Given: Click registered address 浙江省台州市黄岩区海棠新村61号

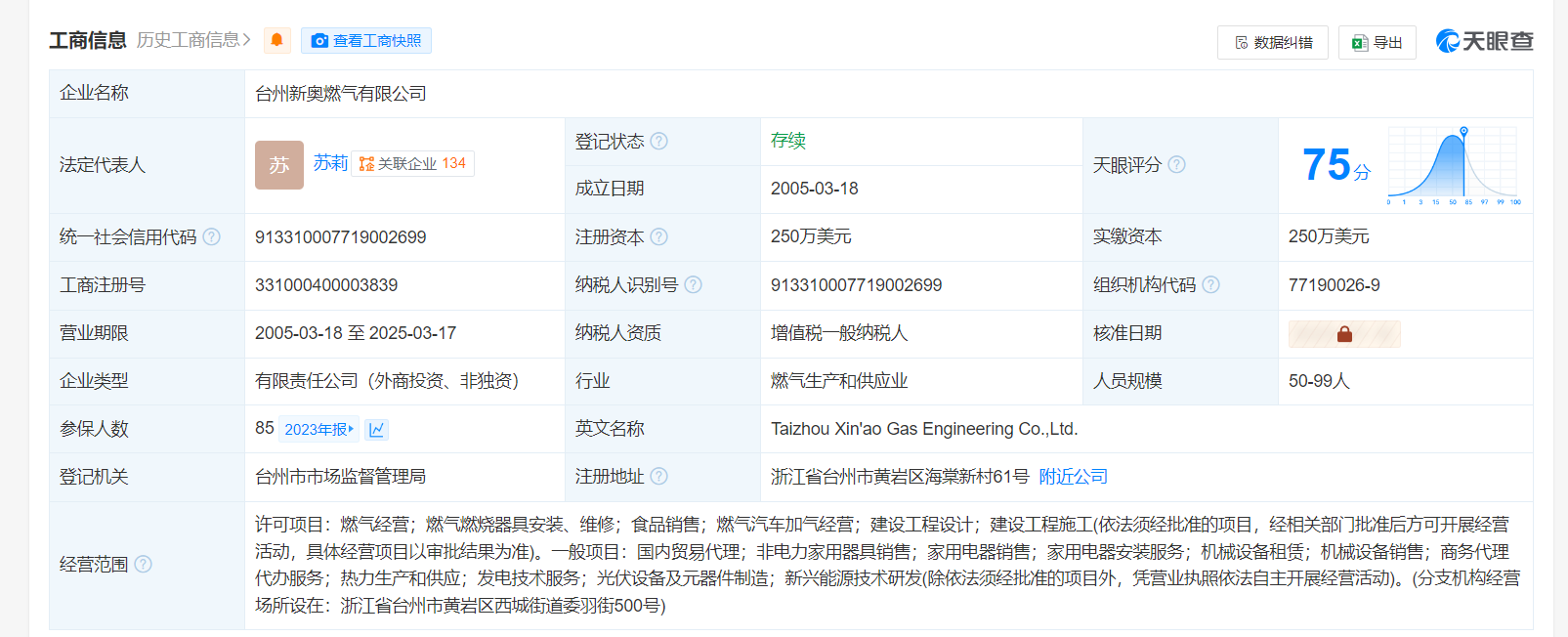Looking at the screenshot, I should tap(900, 476).
